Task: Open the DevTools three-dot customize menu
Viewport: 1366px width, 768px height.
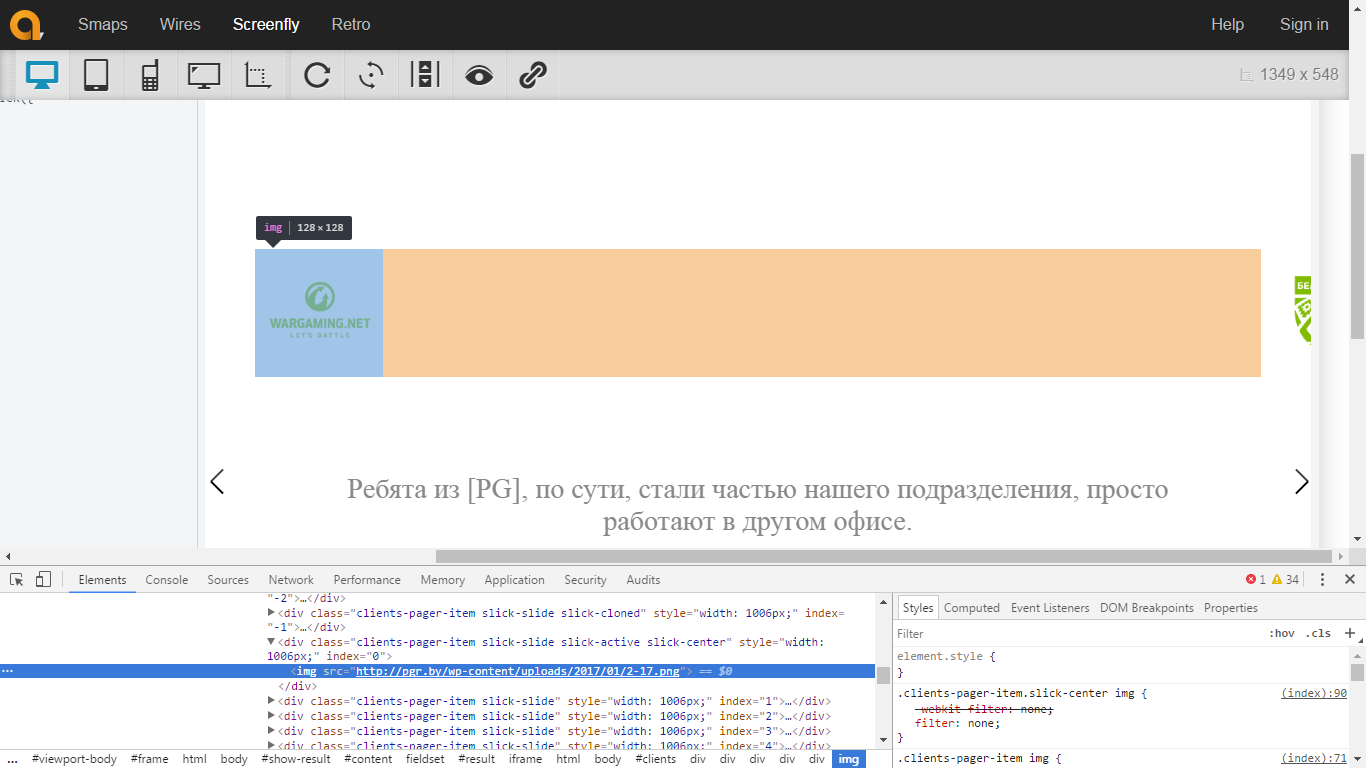Action: pyautogui.click(x=1322, y=580)
